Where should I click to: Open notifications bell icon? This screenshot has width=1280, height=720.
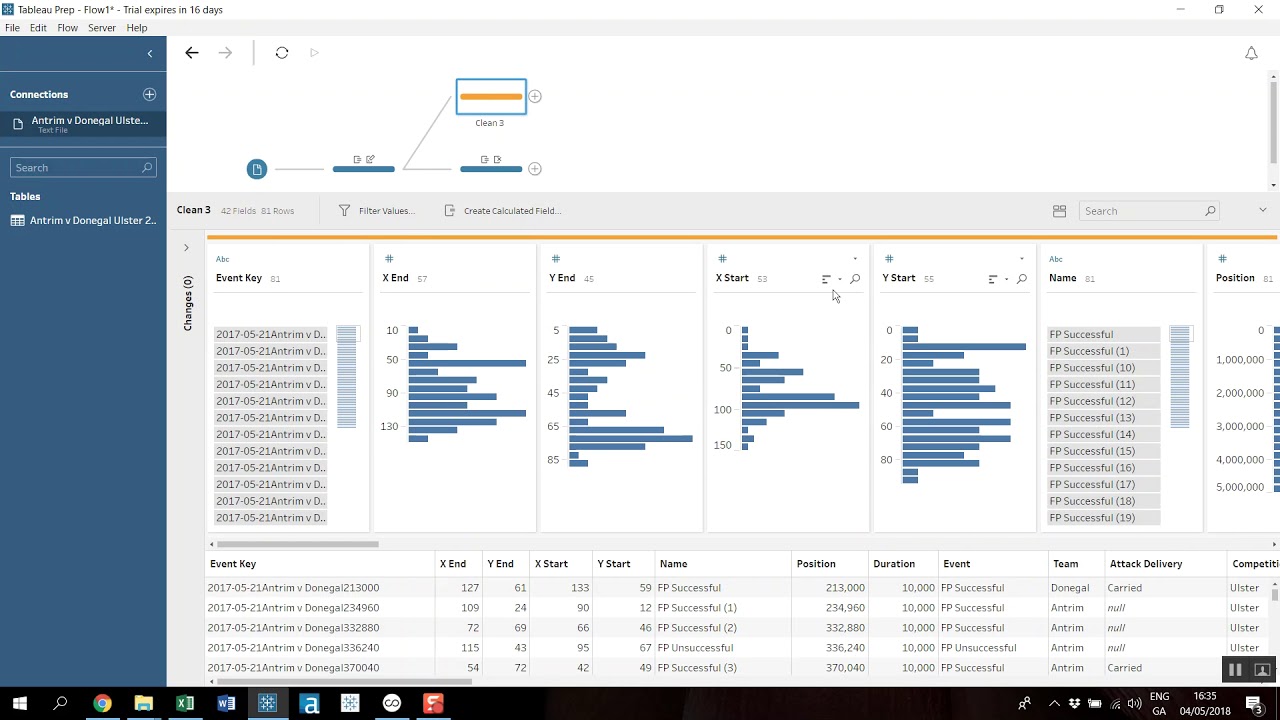(x=1251, y=53)
